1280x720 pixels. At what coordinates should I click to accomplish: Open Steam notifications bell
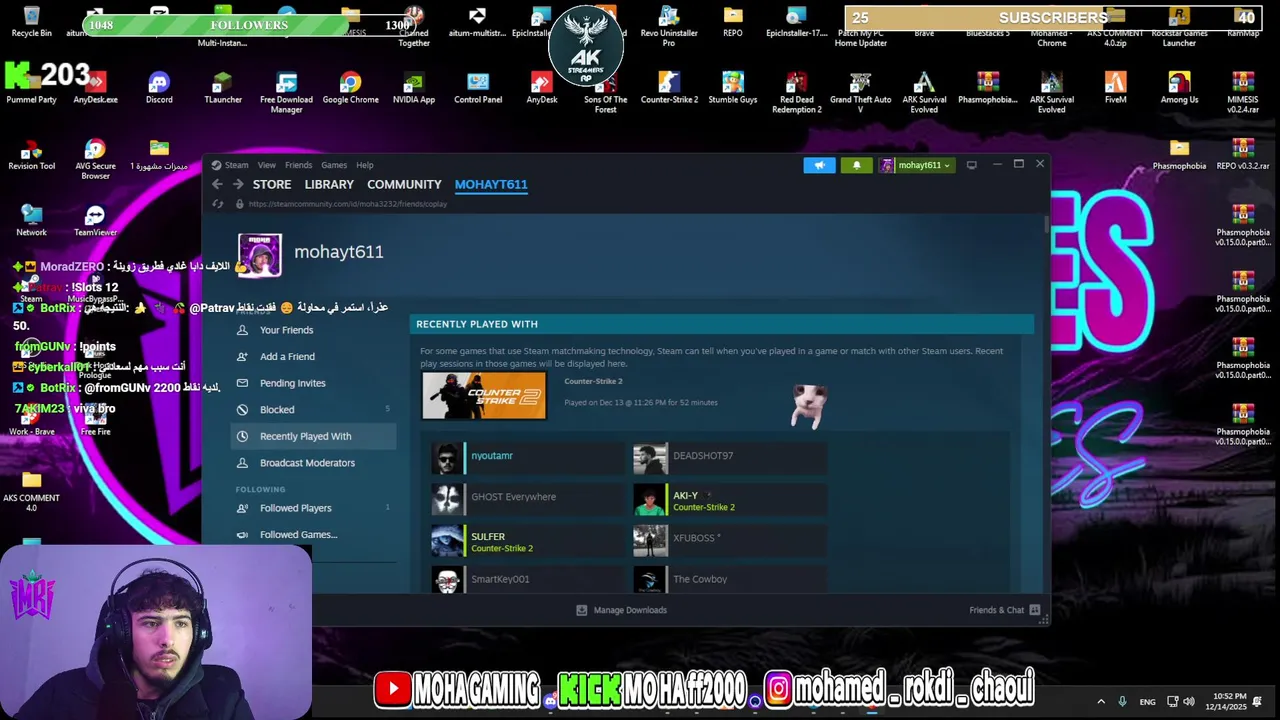(x=856, y=165)
